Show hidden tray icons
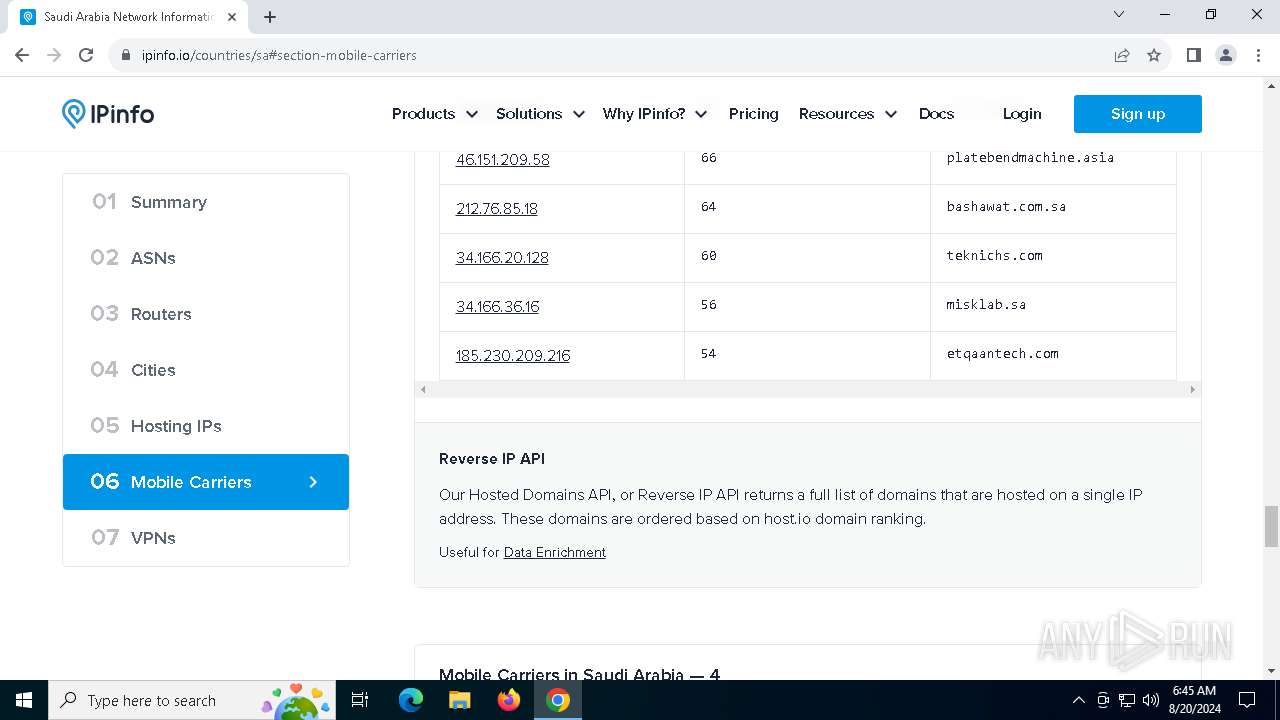Viewport: 1280px width, 720px height. pyautogui.click(x=1078, y=700)
